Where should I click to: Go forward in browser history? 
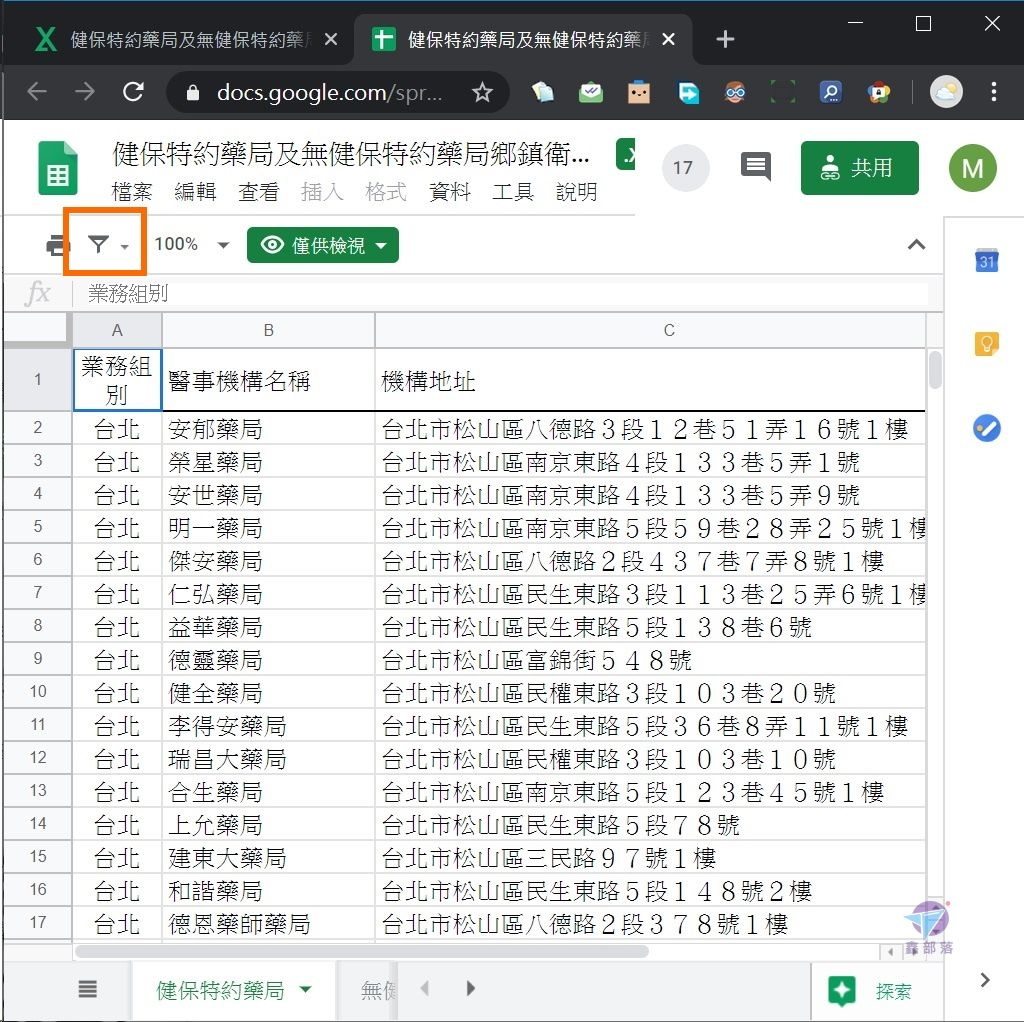click(85, 91)
